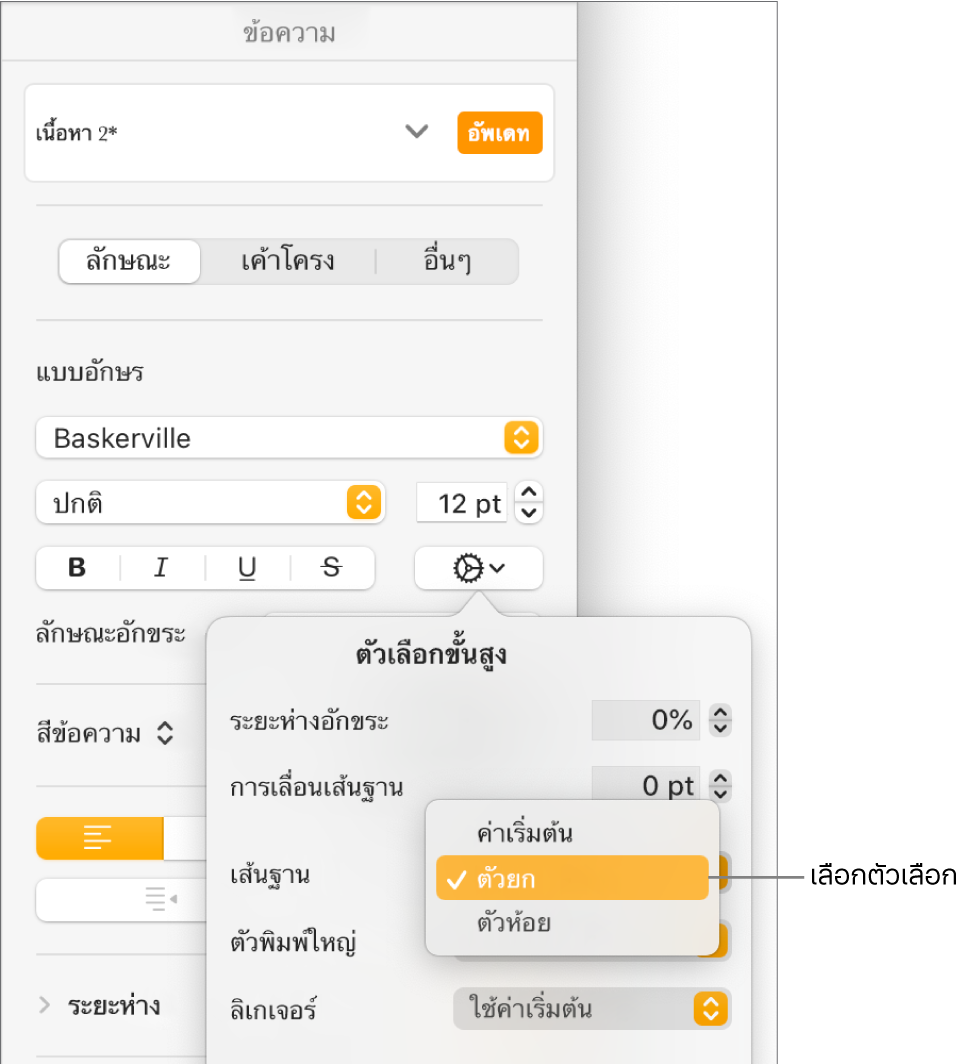Click การเลื่อนเส้นฐาน label
The height and width of the screenshot is (1064, 971).
[x=317, y=788]
